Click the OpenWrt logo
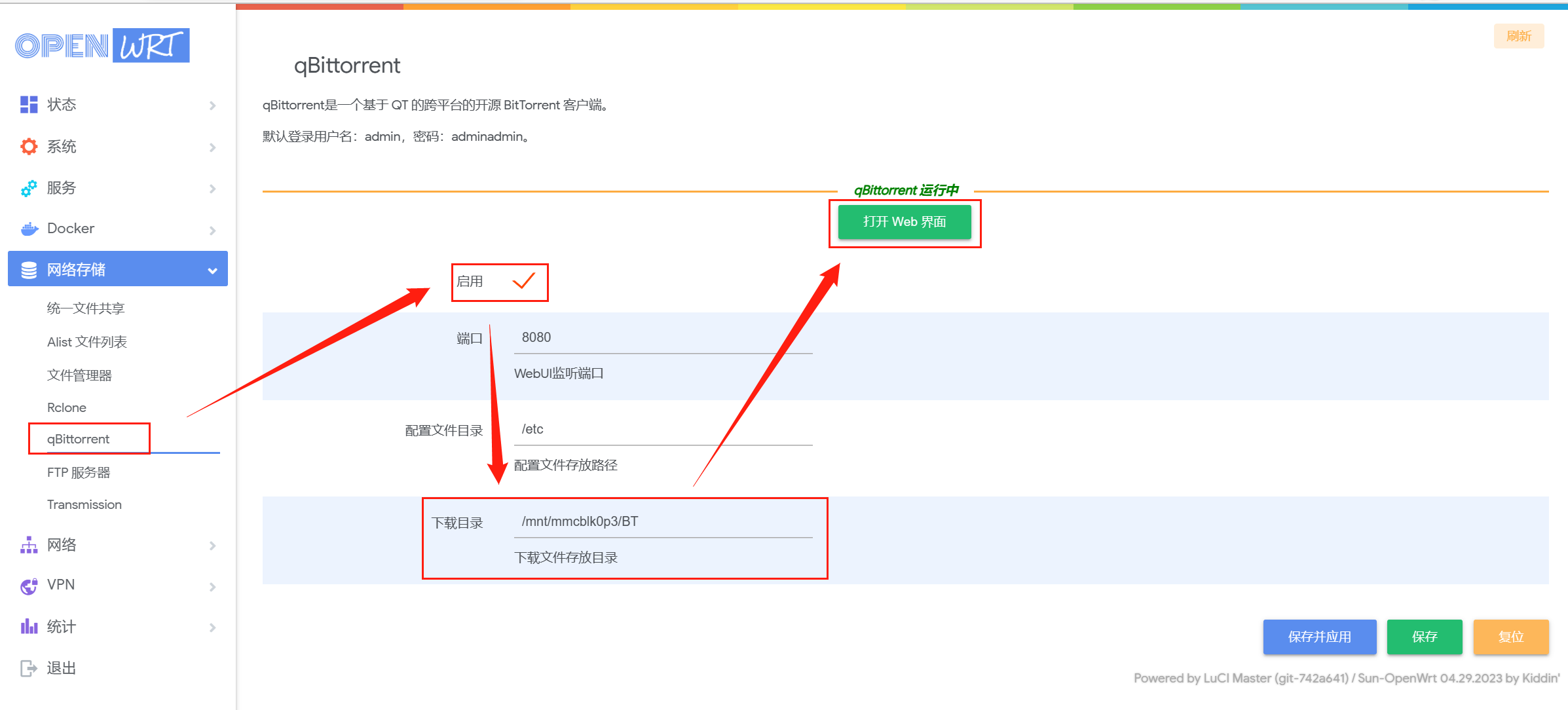1568x710 pixels. (x=102, y=45)
